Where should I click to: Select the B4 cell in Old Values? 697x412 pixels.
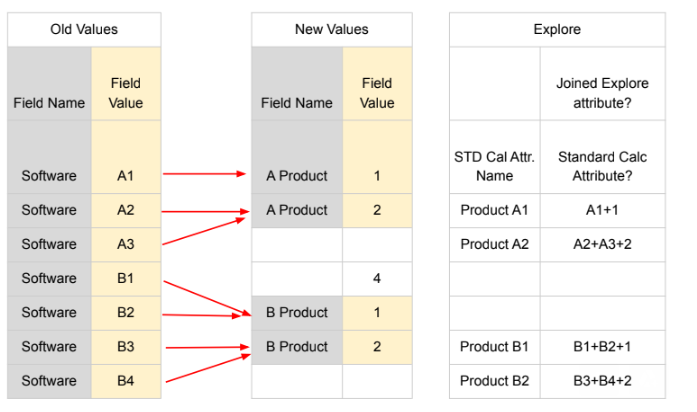[x=125, y=380]
